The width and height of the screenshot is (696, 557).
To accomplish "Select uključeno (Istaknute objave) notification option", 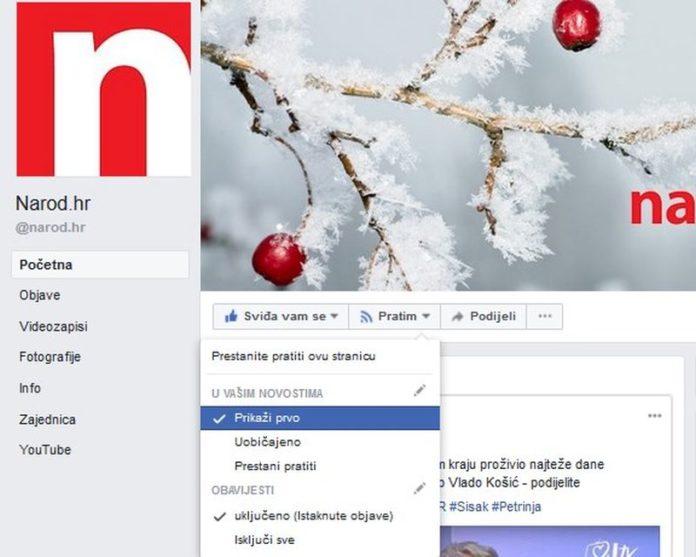I will tap(313, 516).
